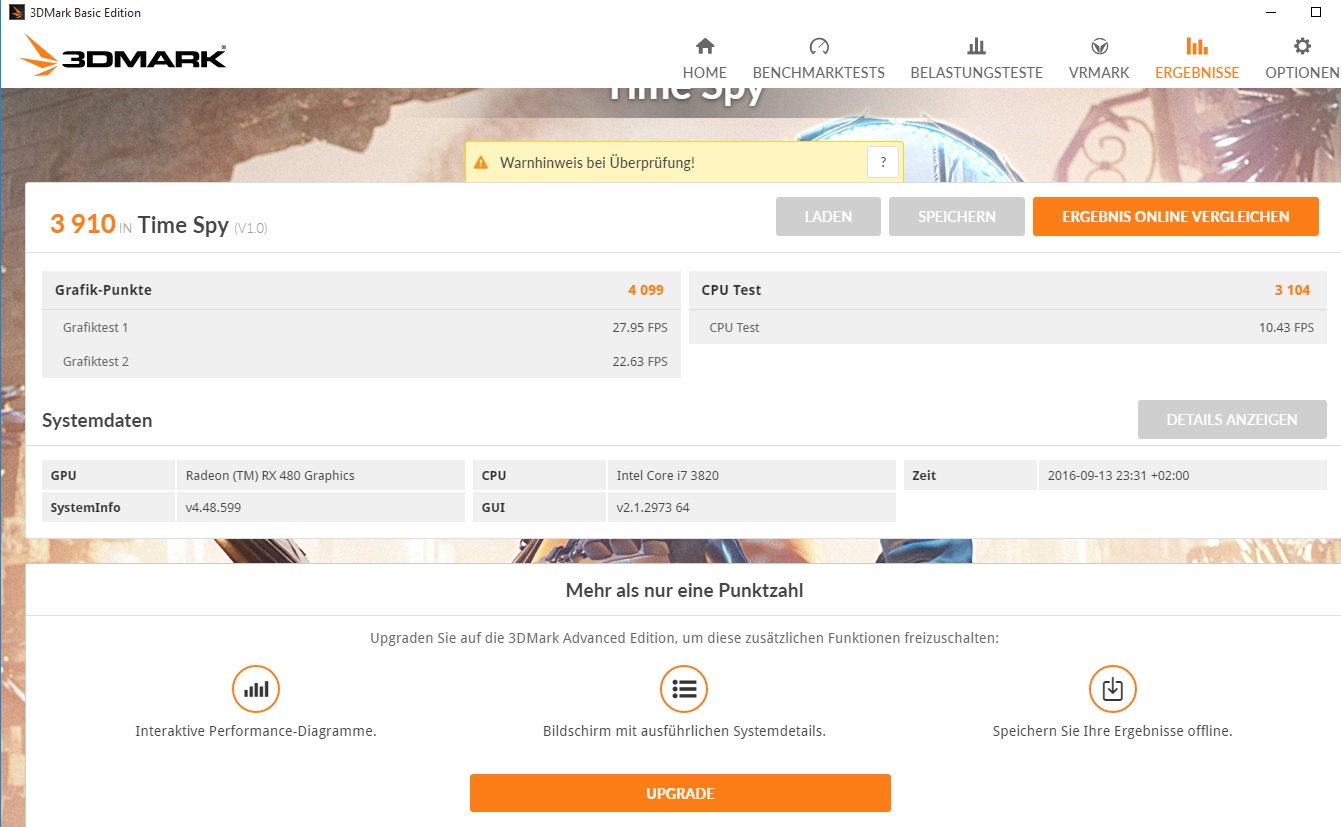Click the 27.95 FPS value

640,327
